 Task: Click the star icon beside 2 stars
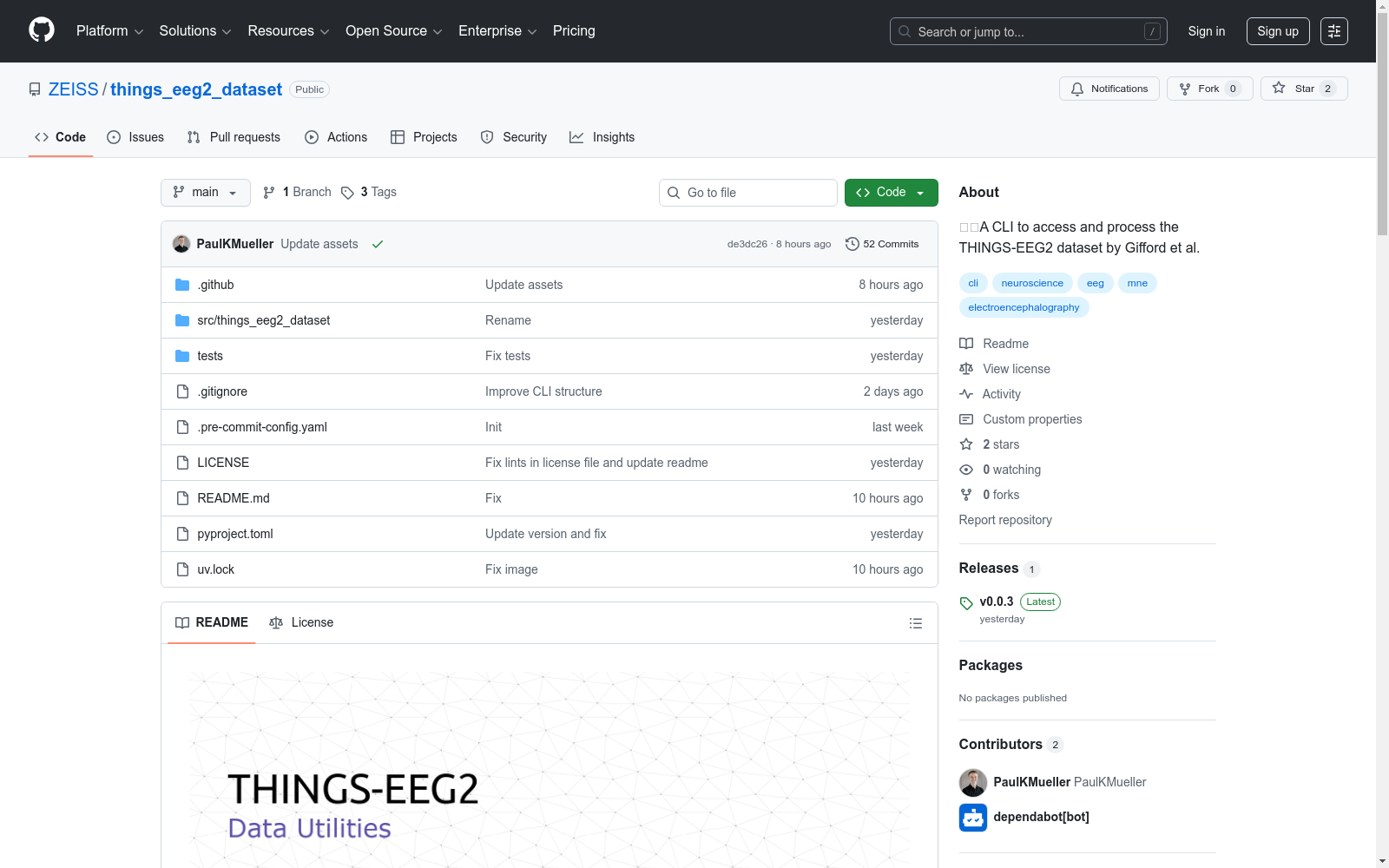click(966, 444)
